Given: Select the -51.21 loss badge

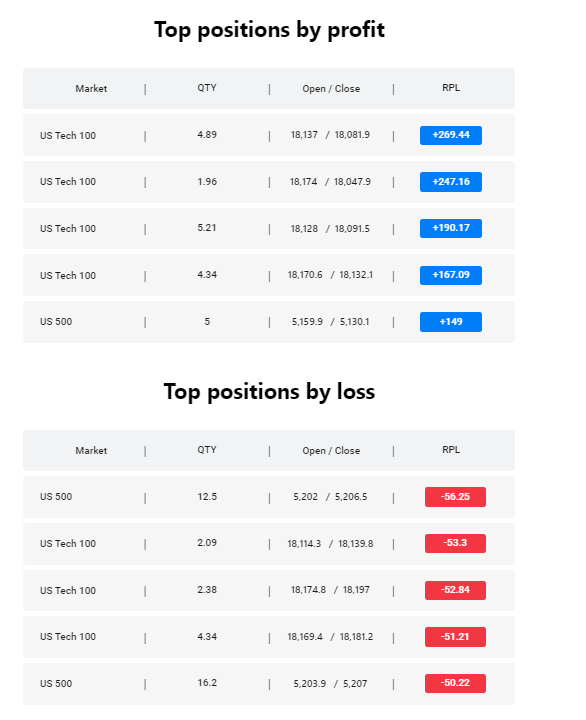Looking at the screenshot, I should click(x=455, y=637).
